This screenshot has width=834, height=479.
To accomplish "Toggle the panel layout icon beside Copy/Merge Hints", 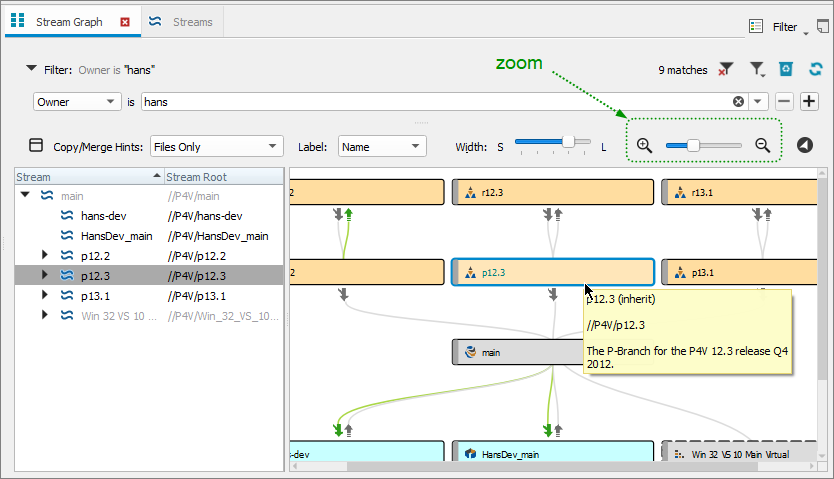I will [36, 146].
